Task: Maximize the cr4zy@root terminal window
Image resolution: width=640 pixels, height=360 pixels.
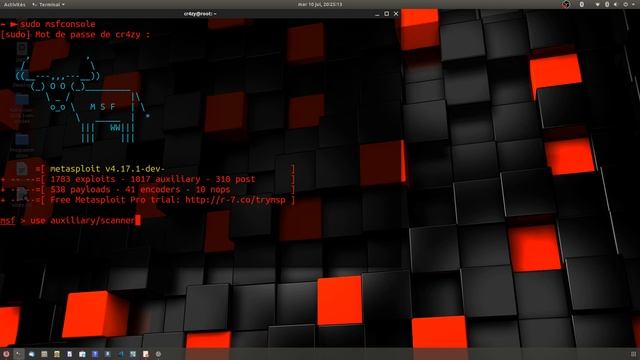Action: click(x=387, y=13)
